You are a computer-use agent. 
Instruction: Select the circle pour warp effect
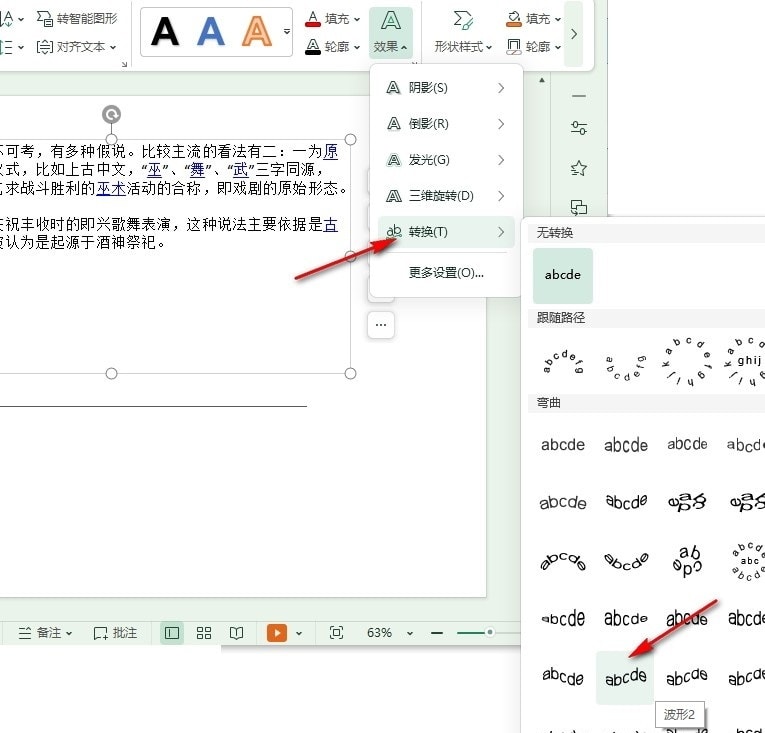tap(687, 561)
